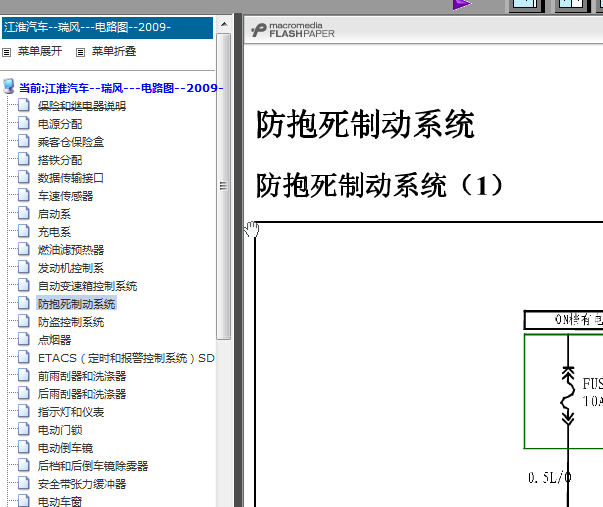The image size is (603, 507).
Task: Click the 菜单展开 expand-menu link
Action: tap(40, 51)
